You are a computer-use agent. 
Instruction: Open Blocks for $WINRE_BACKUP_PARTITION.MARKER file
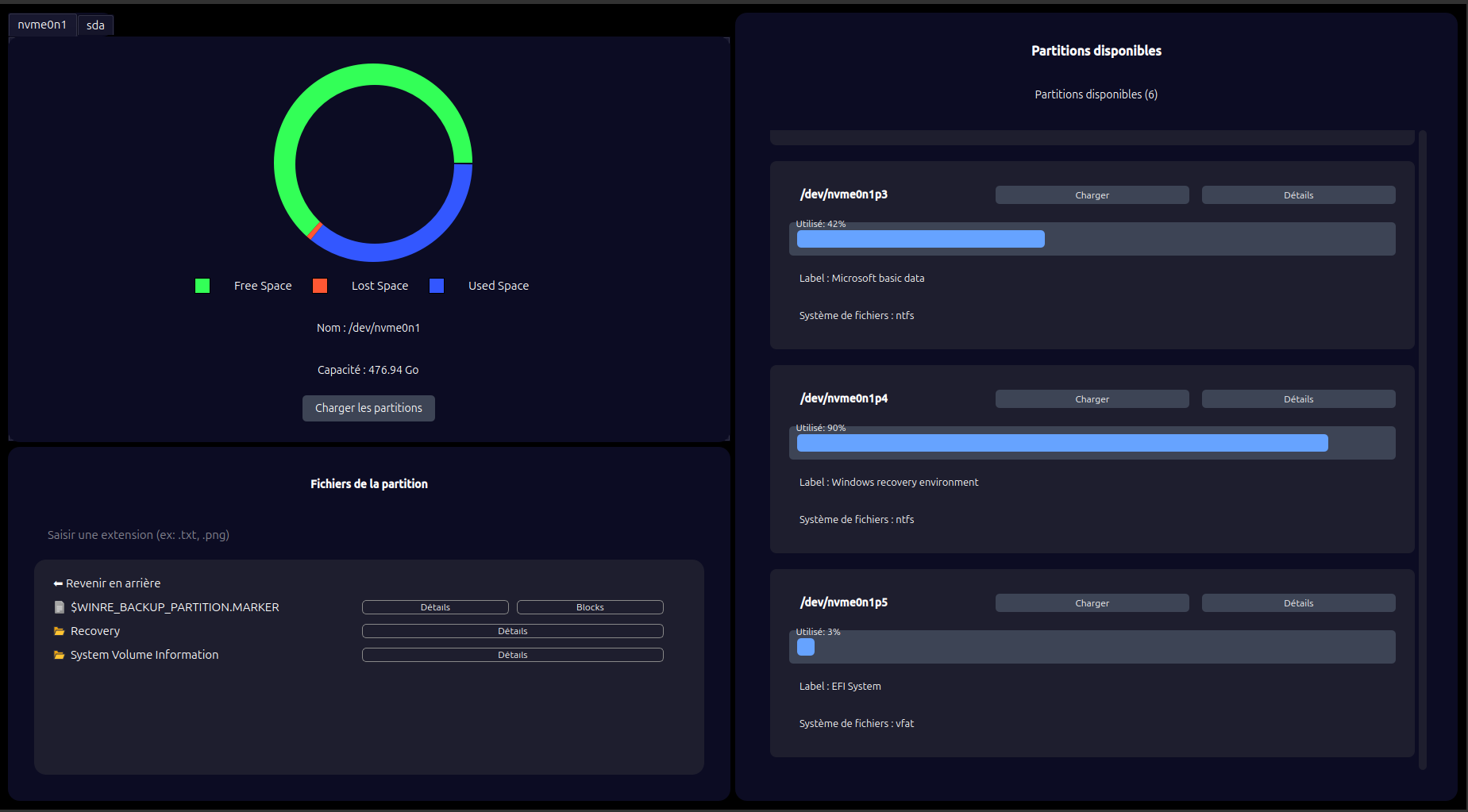coord(590,607)
